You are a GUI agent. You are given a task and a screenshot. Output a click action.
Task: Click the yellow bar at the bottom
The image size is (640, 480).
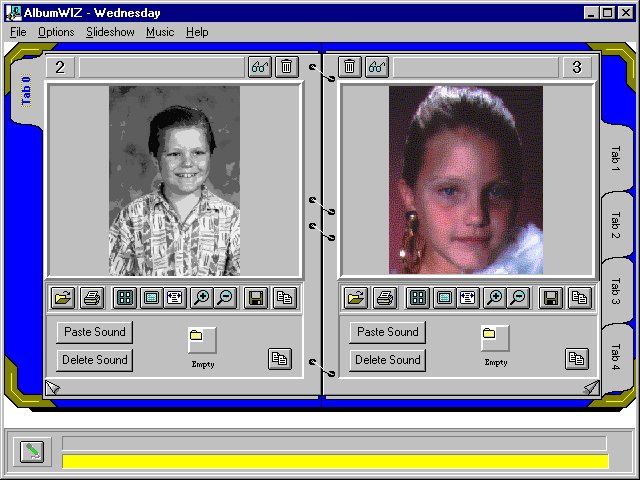click(335, 461)
